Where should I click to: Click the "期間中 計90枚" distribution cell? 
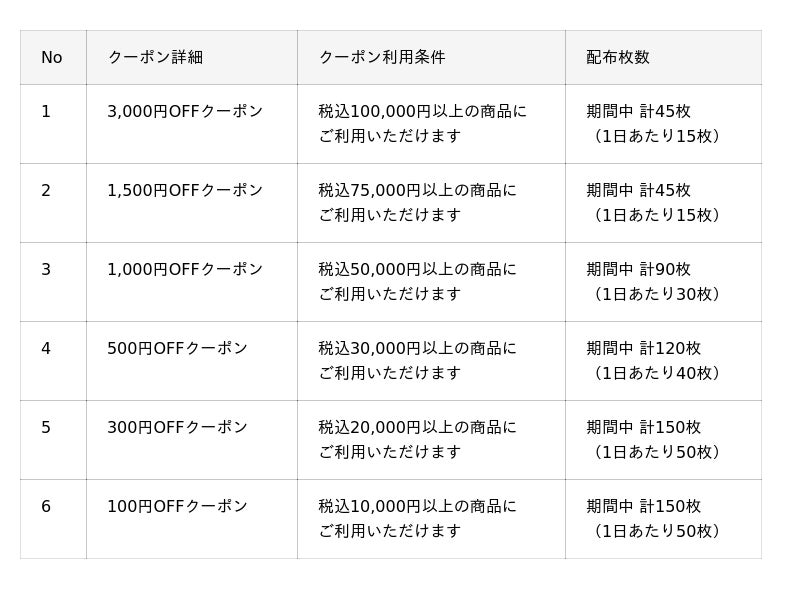coord(639,270)
